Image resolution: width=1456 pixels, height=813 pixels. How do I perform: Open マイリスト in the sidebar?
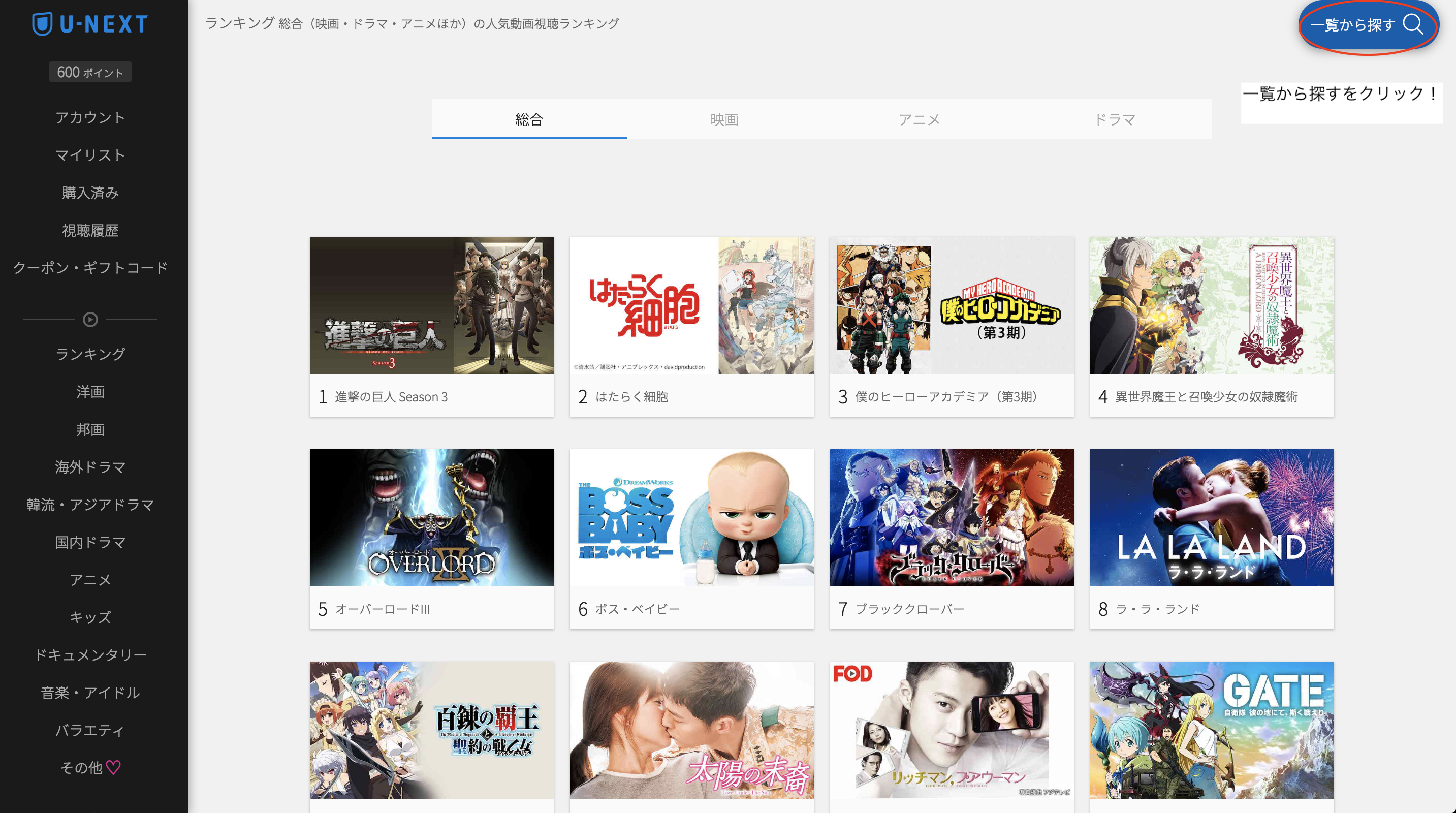click(90, 155)
